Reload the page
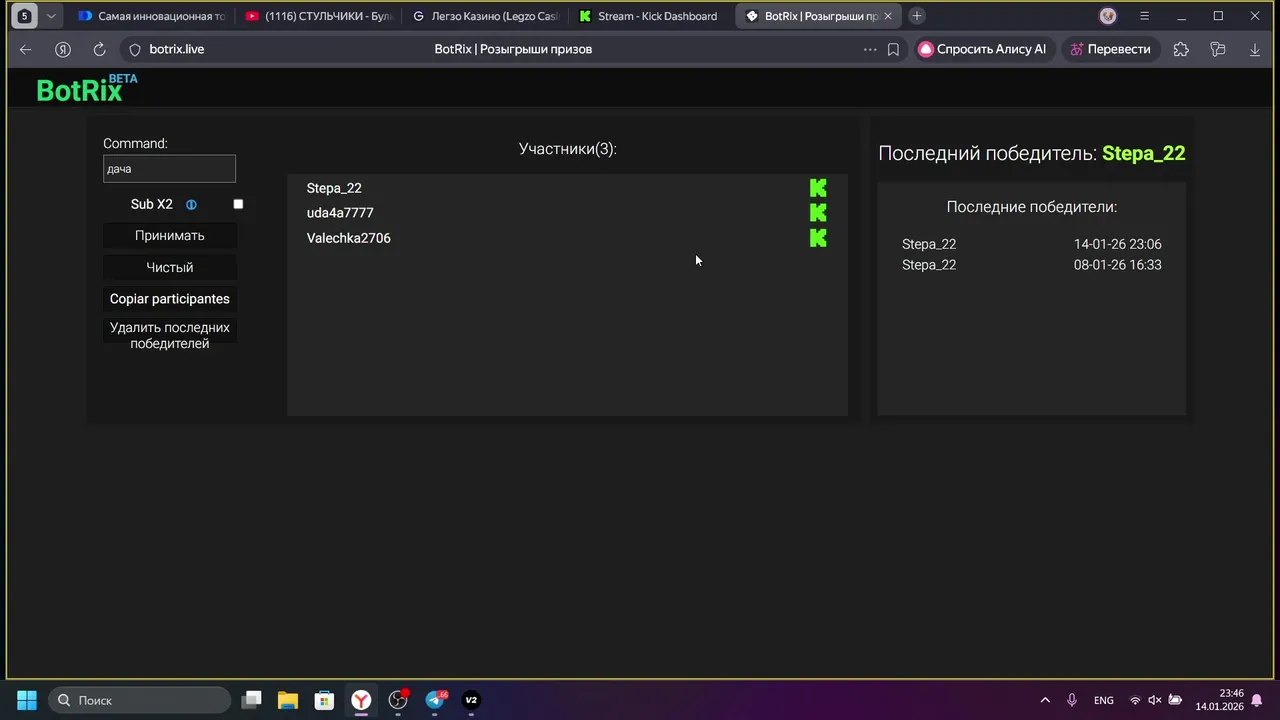The height and width of the screenshot is (720, 1280). click(99, 49)
